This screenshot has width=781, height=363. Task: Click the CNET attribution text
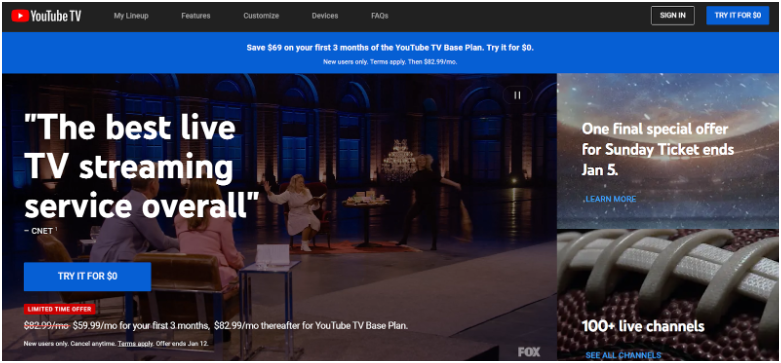click(x=41, y=230)
